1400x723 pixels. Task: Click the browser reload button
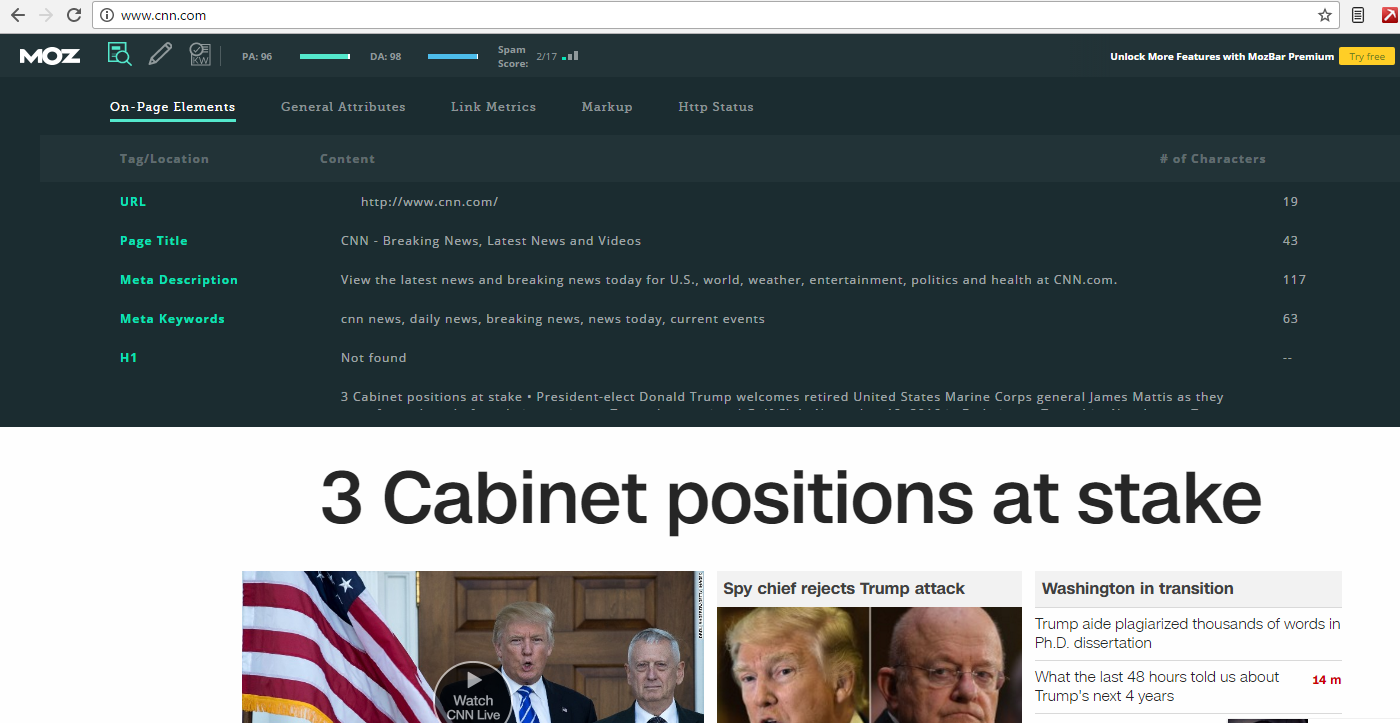click(73, 15)
